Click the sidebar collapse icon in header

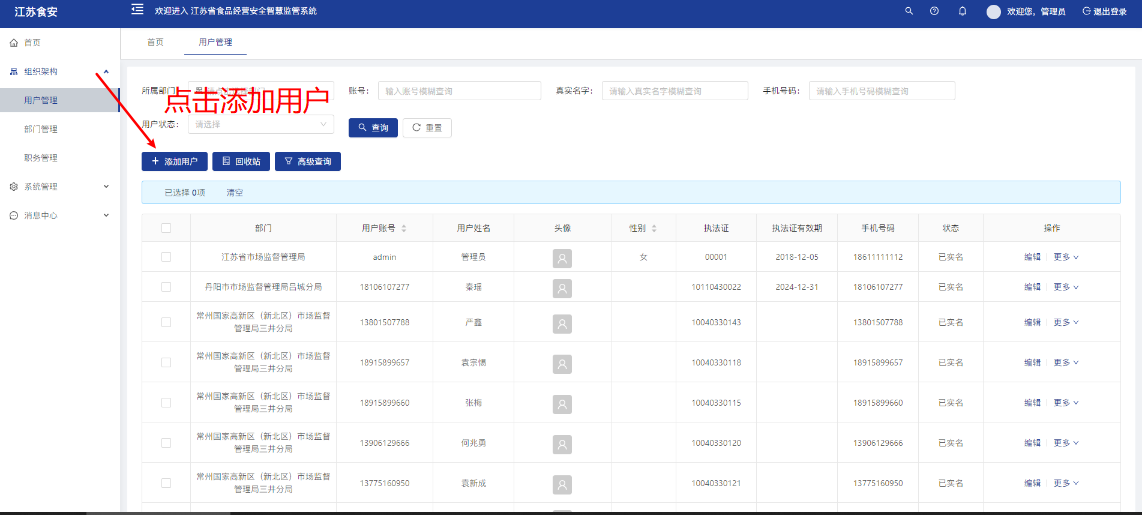(137, 10)
